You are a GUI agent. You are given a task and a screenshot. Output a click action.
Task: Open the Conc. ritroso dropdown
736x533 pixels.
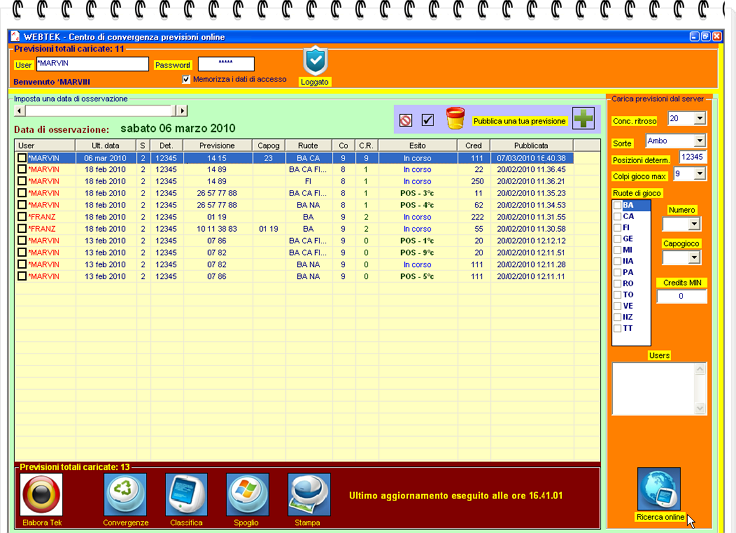pyautogui.click(x=699, y=118)
